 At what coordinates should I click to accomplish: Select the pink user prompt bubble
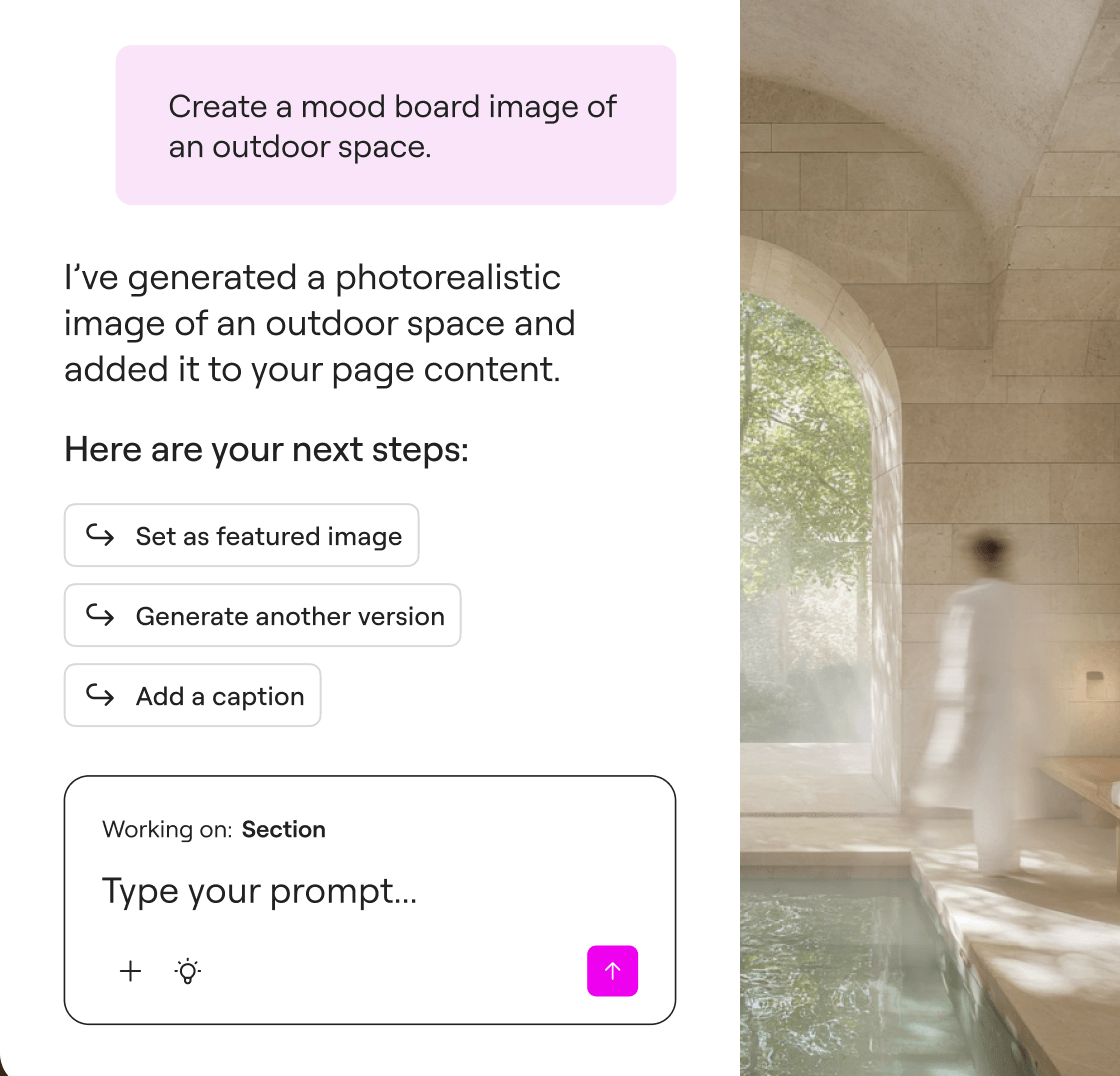point(396,125)
